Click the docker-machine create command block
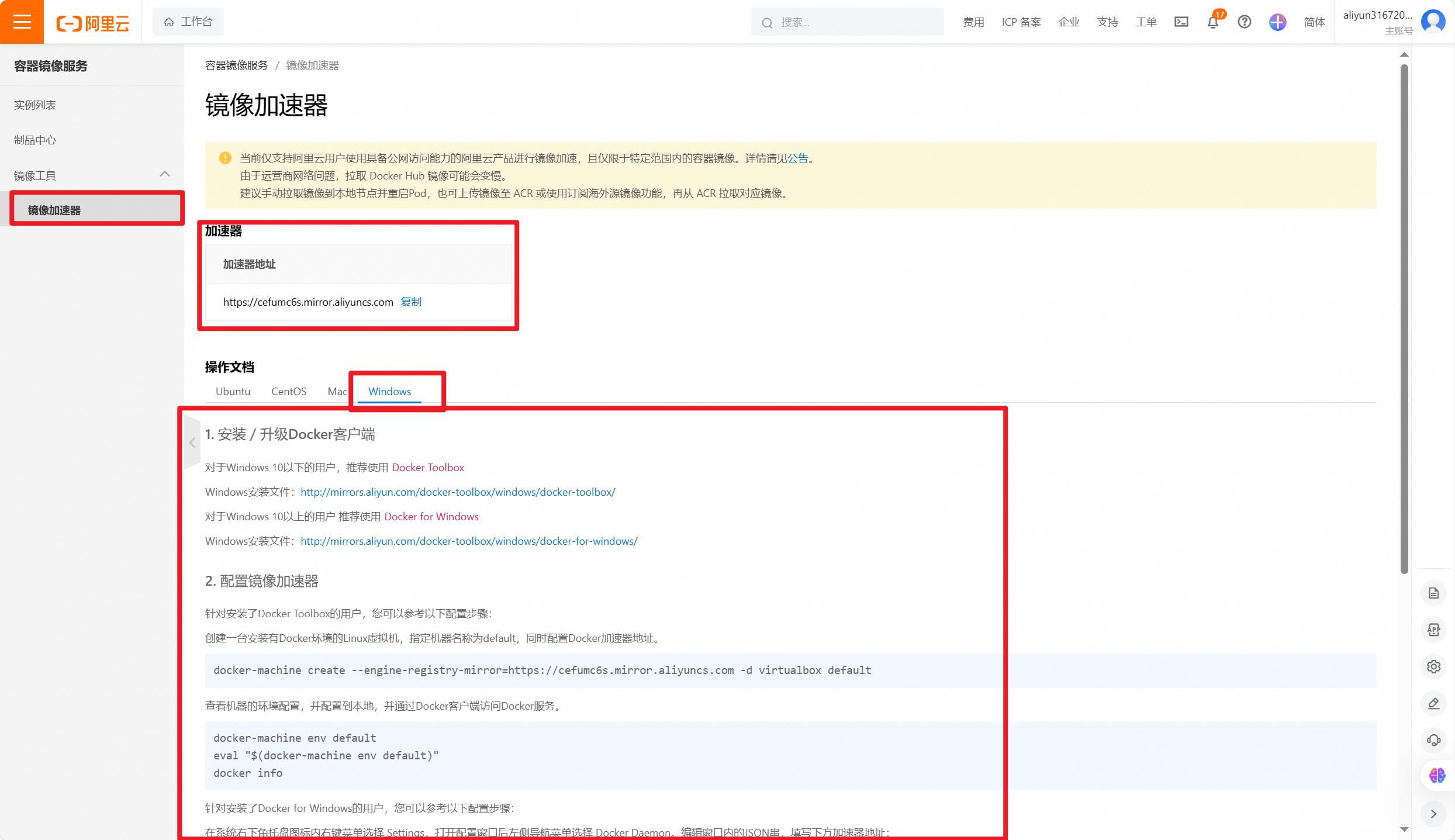 [x=790, y=670]
